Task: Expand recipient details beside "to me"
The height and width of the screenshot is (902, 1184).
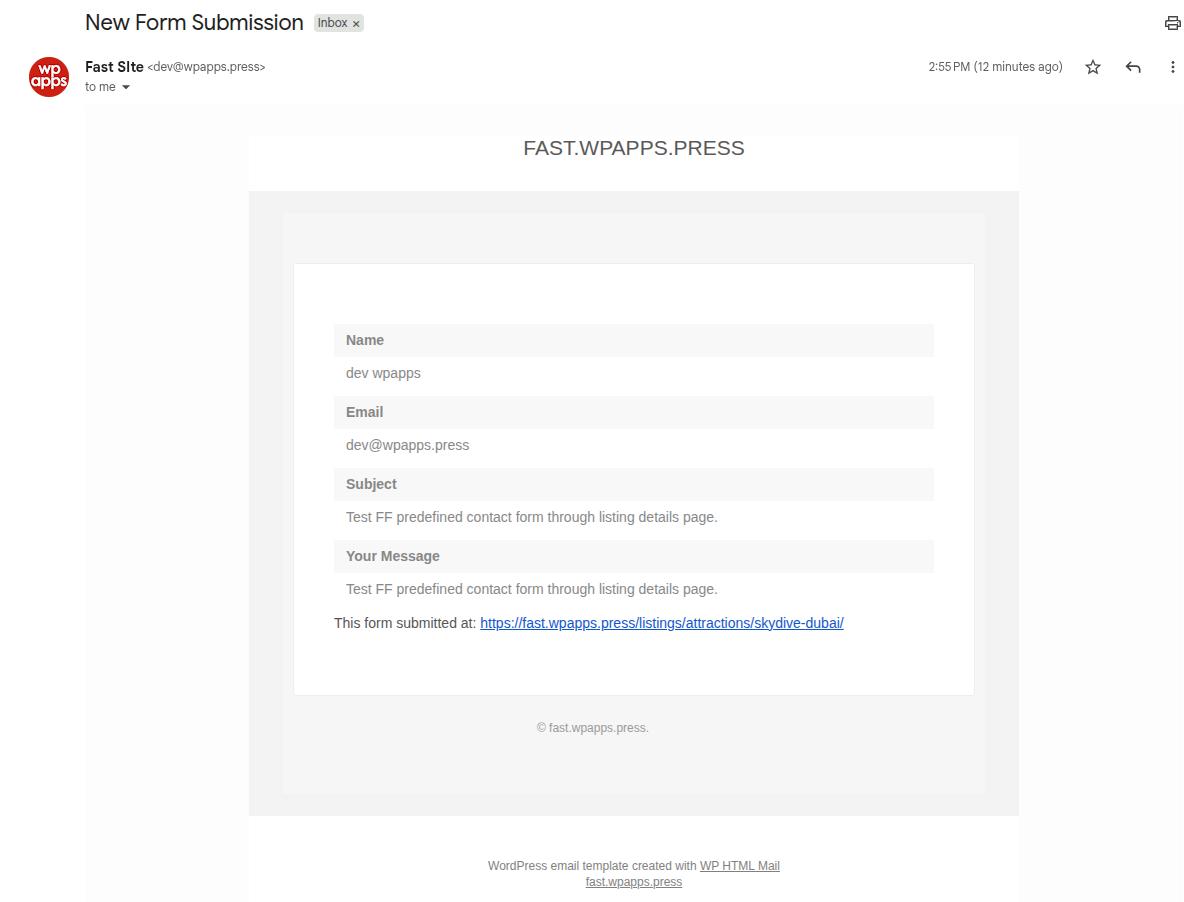Action: pos(126,88)
